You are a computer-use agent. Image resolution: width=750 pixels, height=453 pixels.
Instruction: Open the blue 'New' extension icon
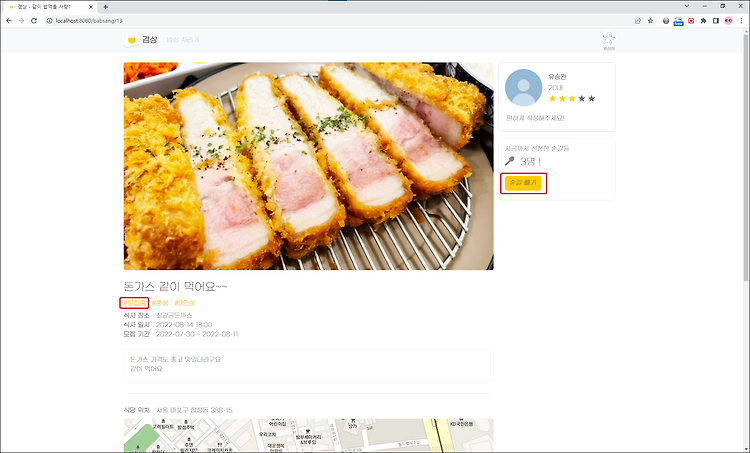(x=678, y=21)
